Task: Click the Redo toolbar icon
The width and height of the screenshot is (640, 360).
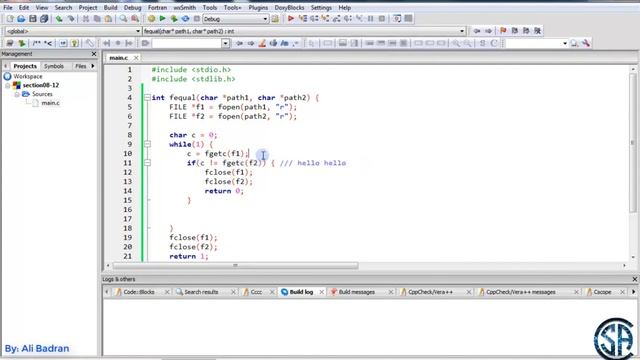Action: pos(71,19)
